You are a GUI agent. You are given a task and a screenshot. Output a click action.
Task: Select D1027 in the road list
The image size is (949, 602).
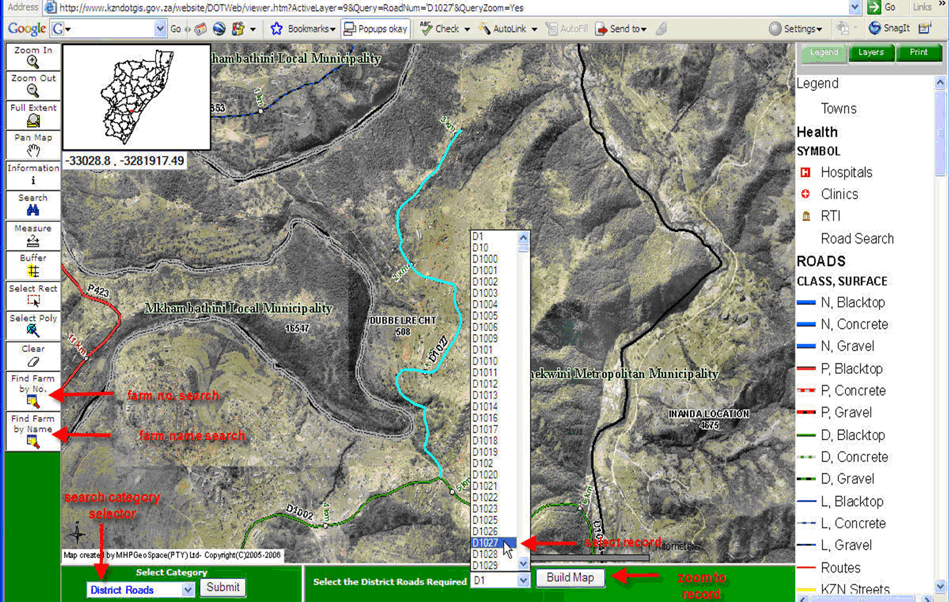493,543
